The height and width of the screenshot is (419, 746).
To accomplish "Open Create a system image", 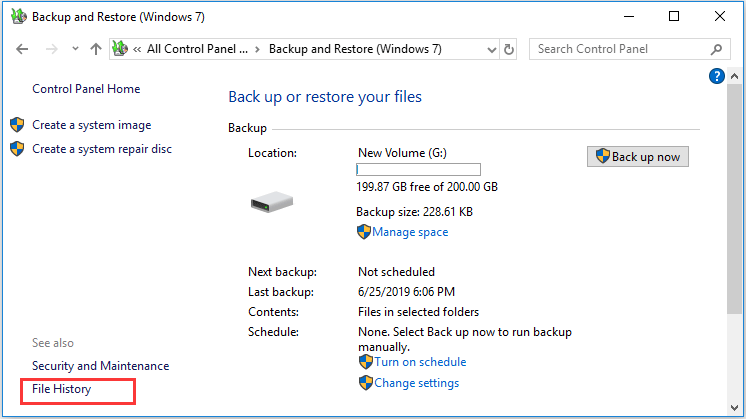I will pos(91,125).
